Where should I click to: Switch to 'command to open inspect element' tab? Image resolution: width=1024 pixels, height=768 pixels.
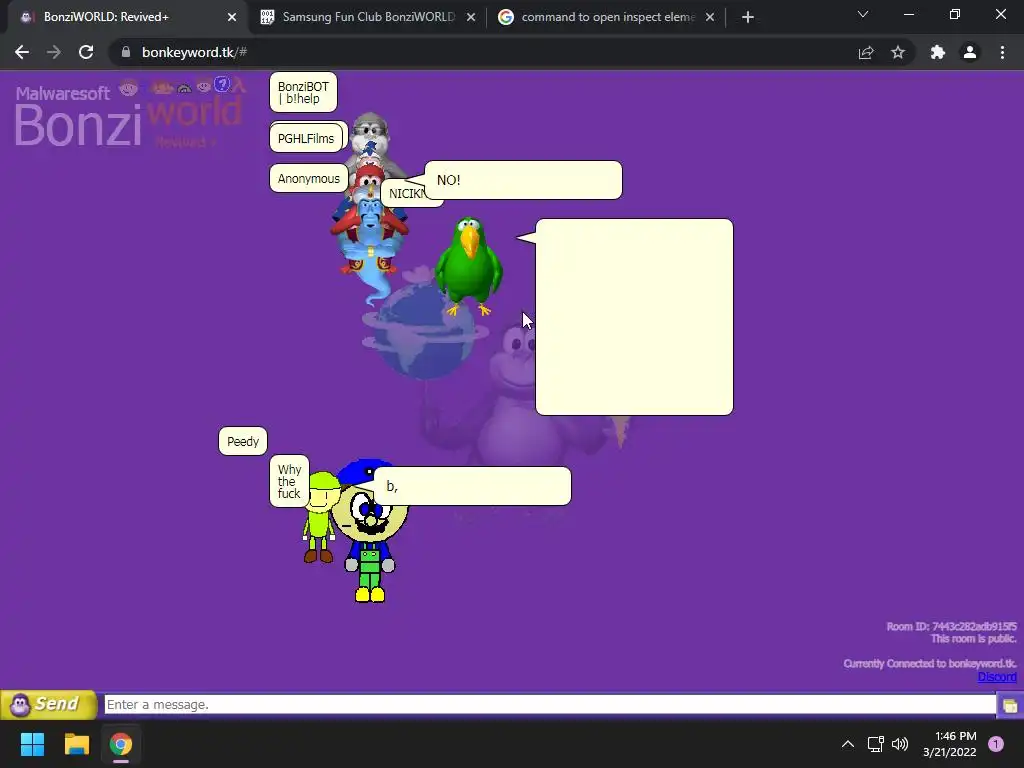point(607,17)
